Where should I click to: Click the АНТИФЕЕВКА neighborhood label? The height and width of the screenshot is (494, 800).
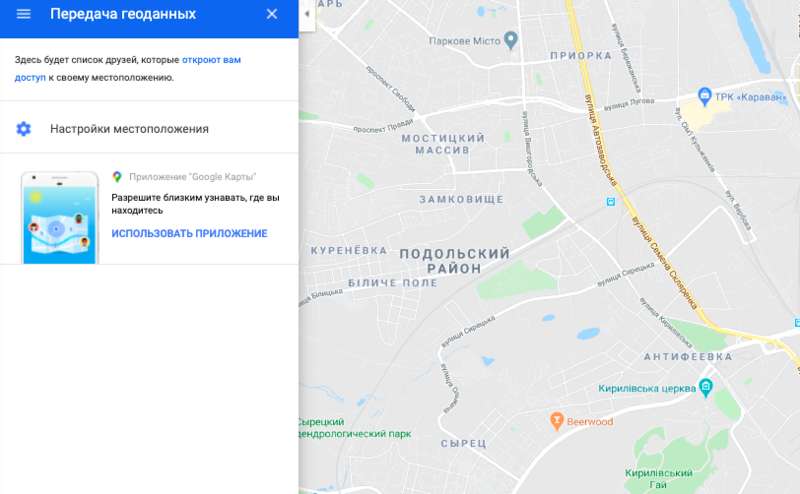[x=688, y=356]
